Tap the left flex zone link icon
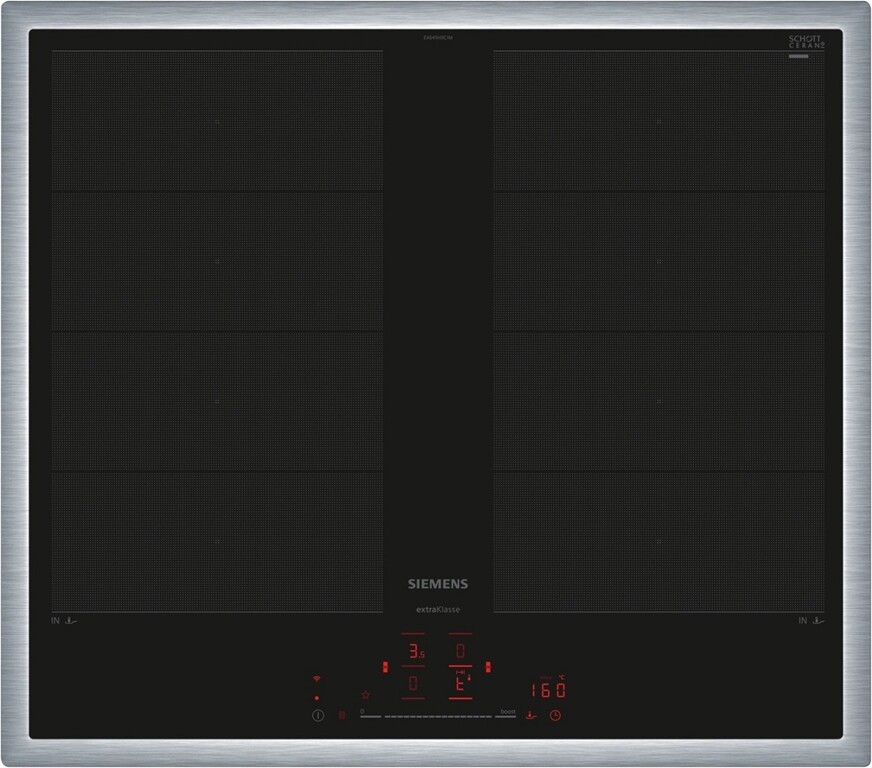The image size is (872, 768). point(385,667)
